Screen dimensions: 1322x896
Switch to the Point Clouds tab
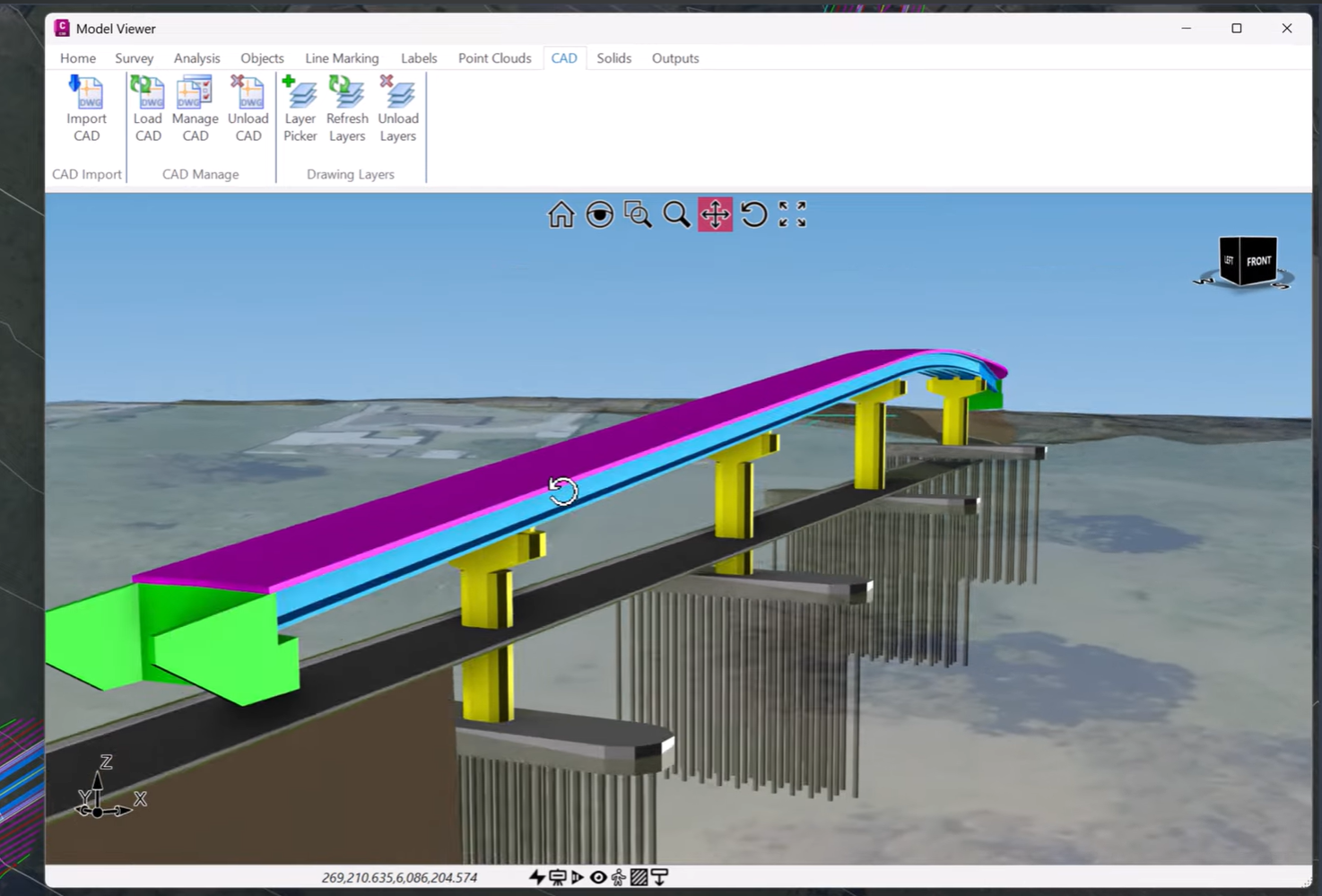[x=494, y=58]
